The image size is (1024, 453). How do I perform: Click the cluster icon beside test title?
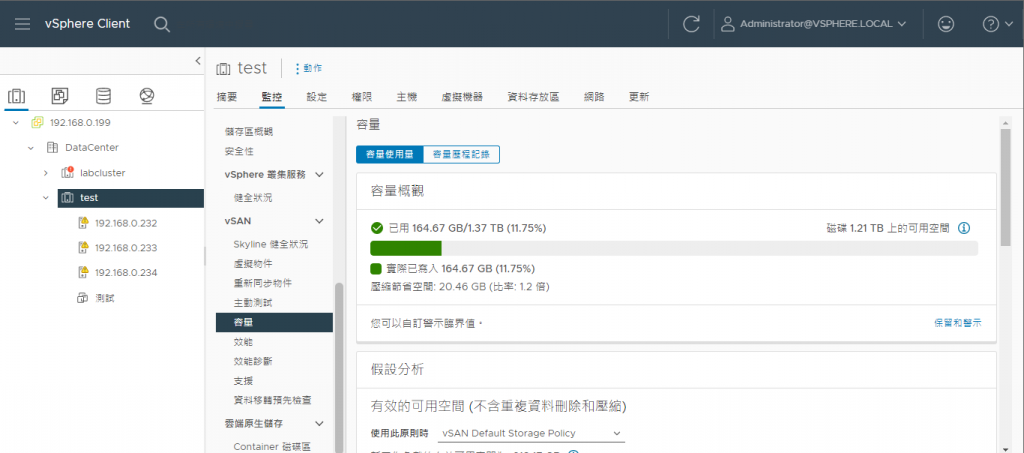tap(223, 69)
